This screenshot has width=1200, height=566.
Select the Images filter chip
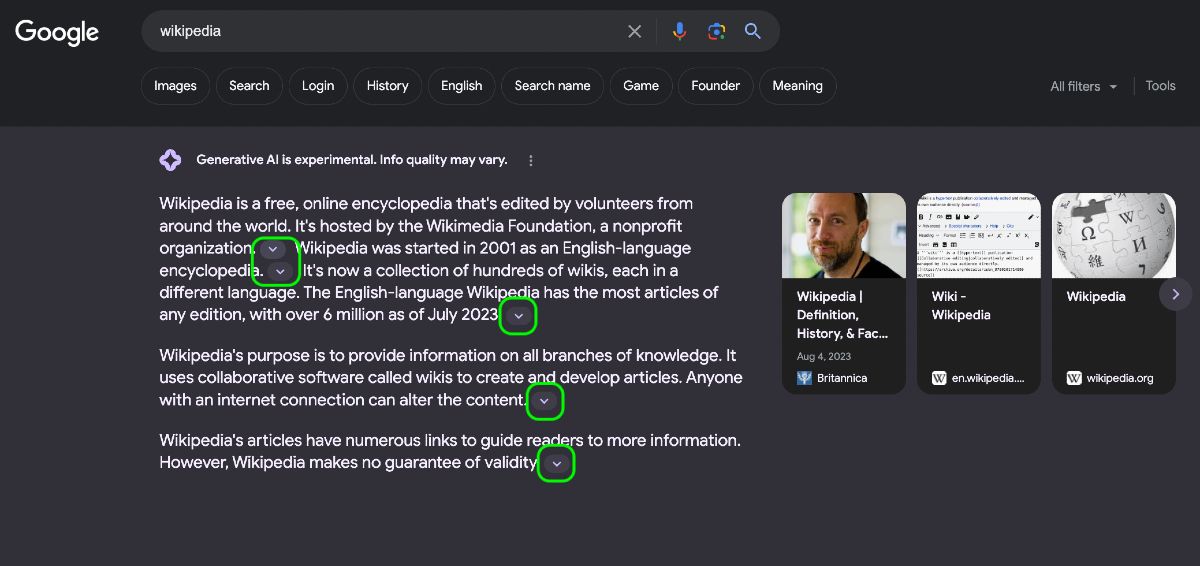pos(175,86)
